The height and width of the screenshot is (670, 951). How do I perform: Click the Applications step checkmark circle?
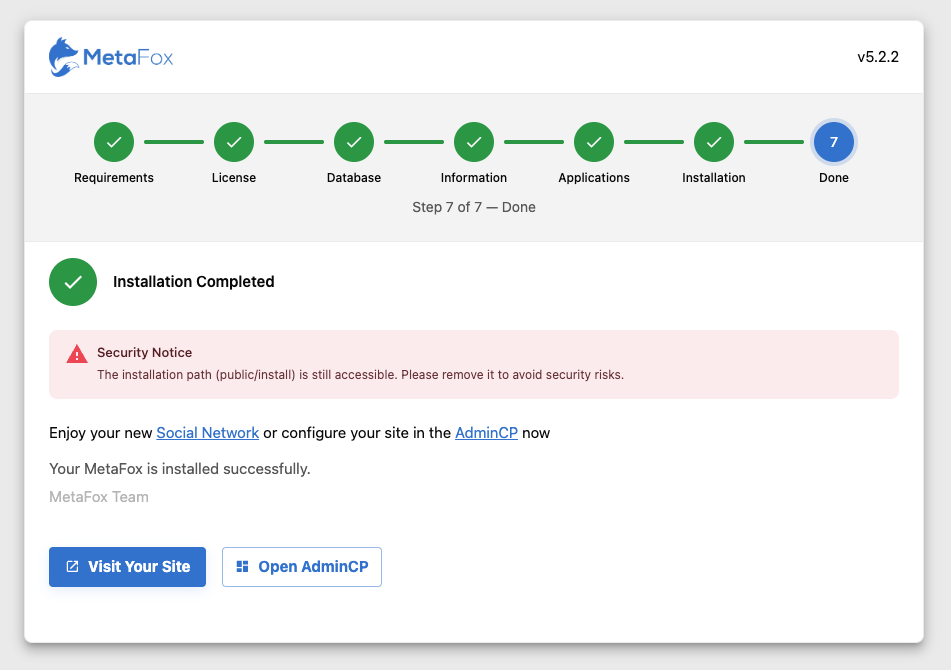(594, 142)
